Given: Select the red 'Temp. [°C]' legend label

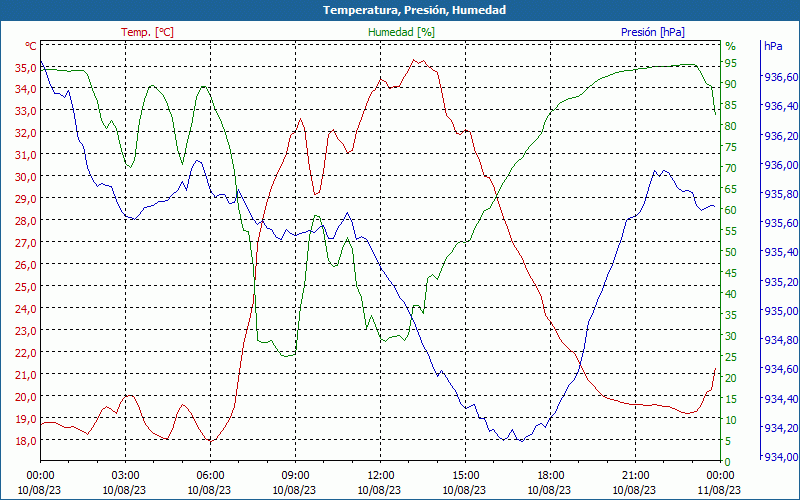Looking at the screenshot, I should point(147,32).
